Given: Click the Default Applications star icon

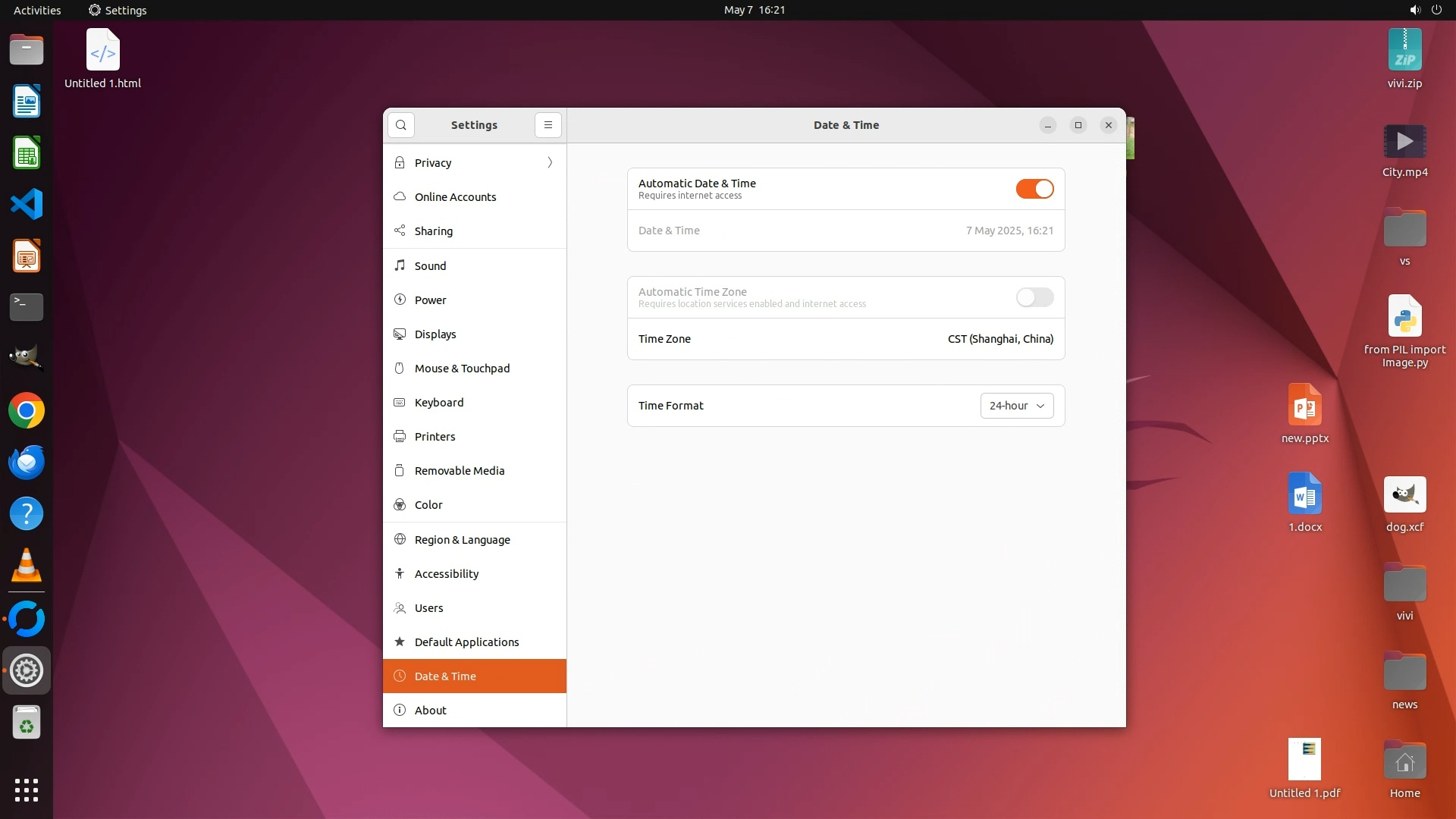Looking at the screenshot, I should (x=400, y=642).
